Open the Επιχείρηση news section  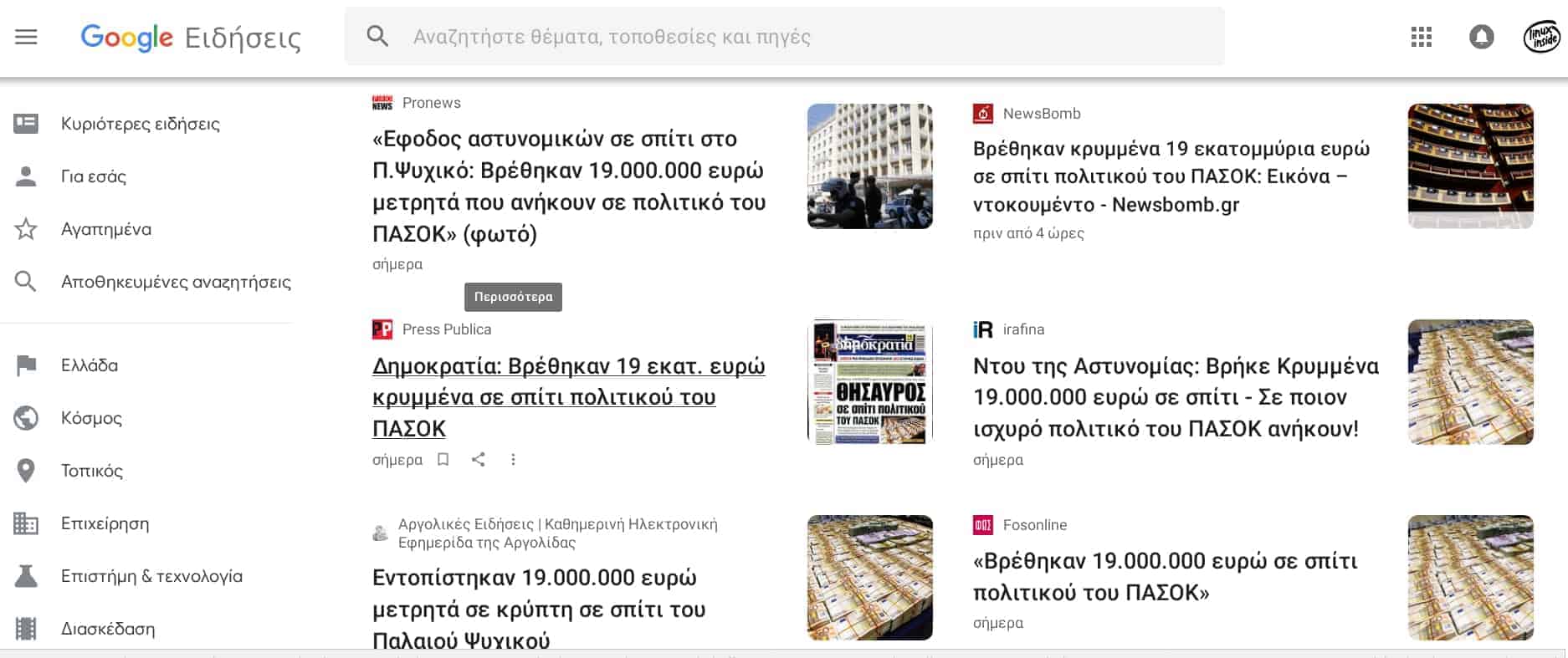(x=105, y=523)
